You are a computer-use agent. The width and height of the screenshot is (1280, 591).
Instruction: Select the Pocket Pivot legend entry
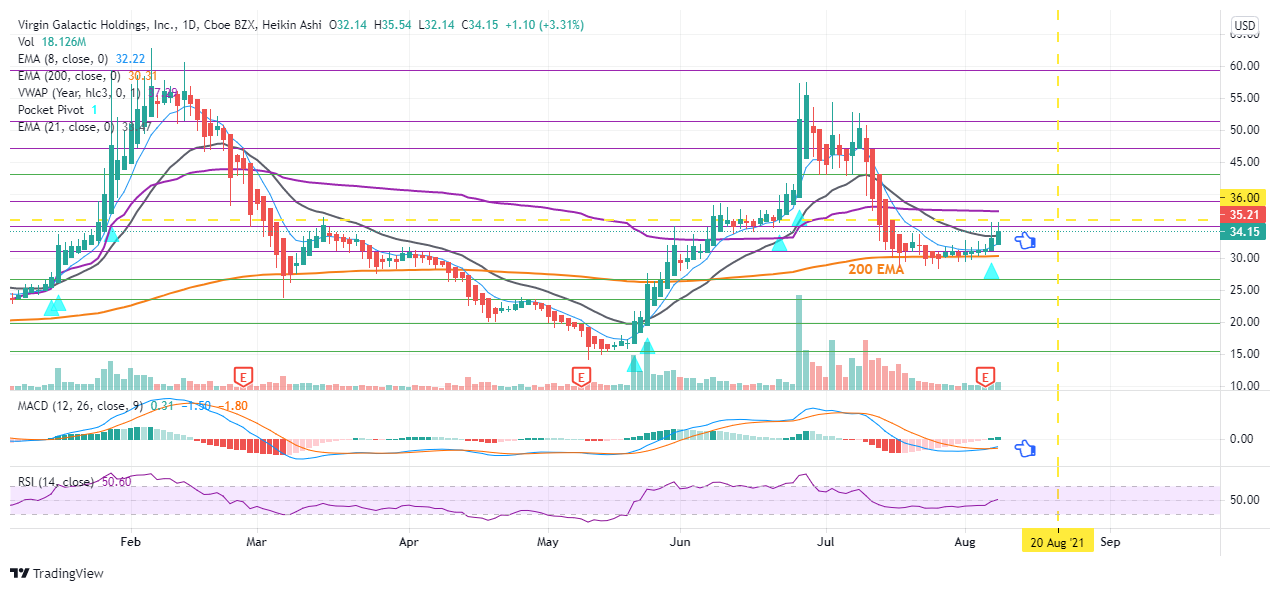[52, 110]
